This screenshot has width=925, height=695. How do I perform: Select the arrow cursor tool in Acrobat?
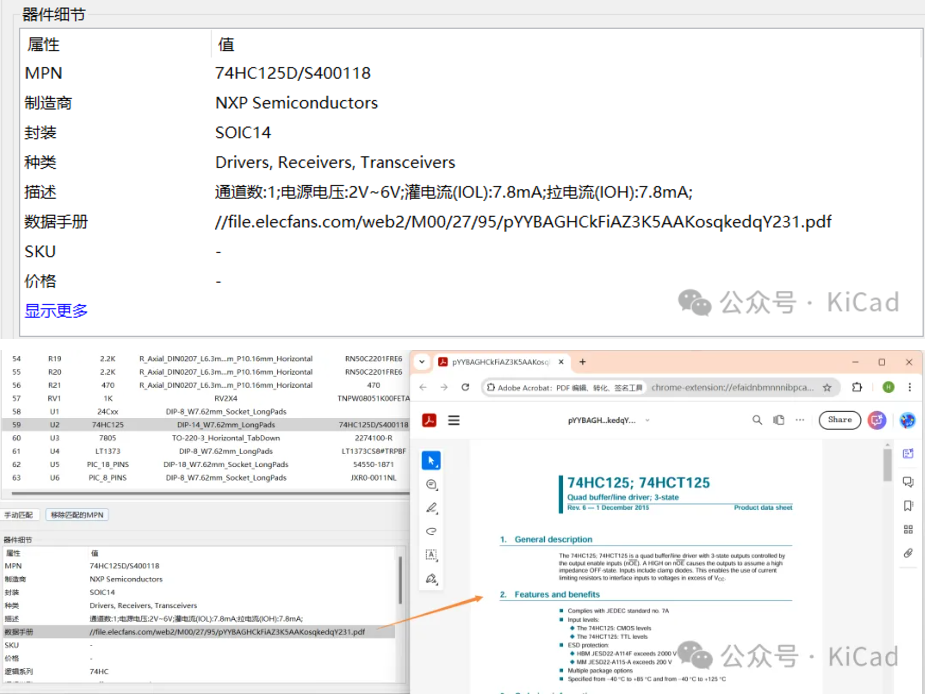tap(431, 460)
